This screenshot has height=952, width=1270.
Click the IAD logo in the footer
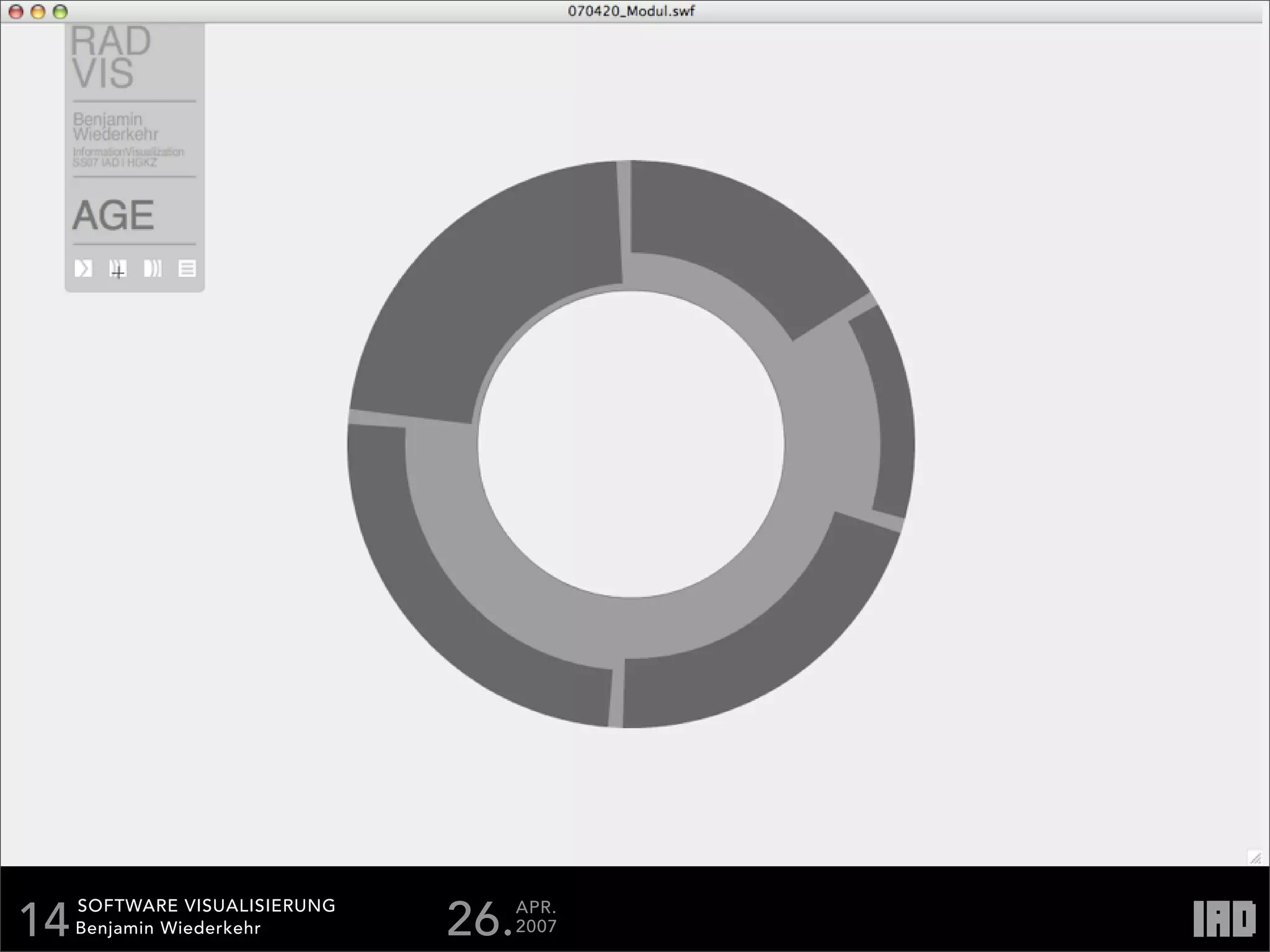[1225, 919]
